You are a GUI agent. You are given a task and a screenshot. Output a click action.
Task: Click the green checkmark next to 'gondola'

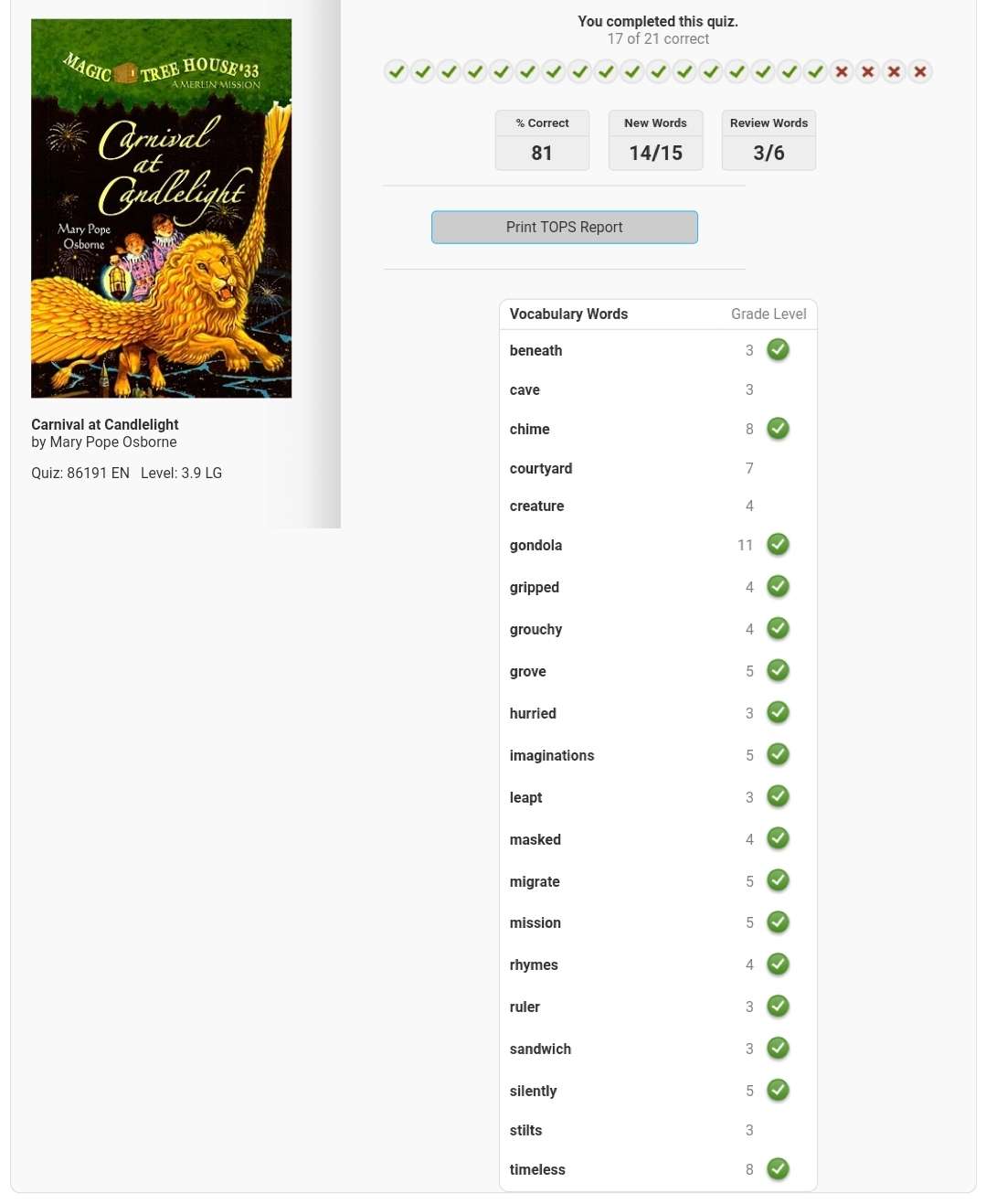click(778, 545)
